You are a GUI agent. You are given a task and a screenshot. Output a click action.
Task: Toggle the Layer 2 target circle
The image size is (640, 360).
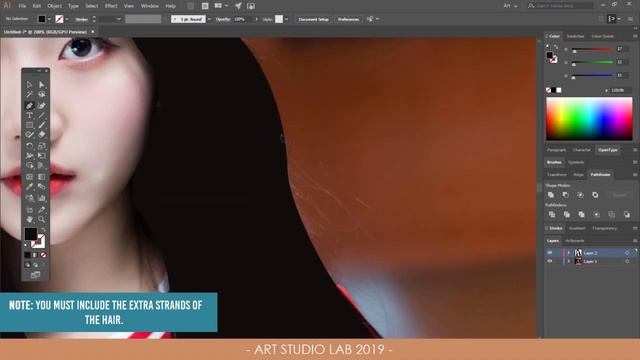coord(627,253)
